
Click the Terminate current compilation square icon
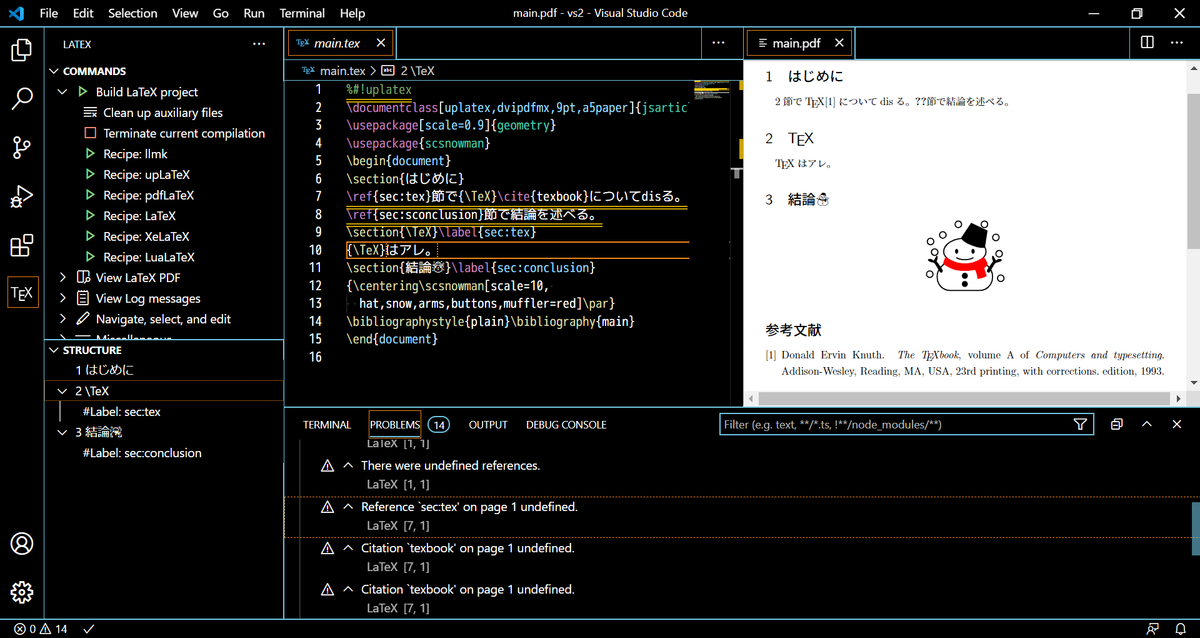point(90,133)
